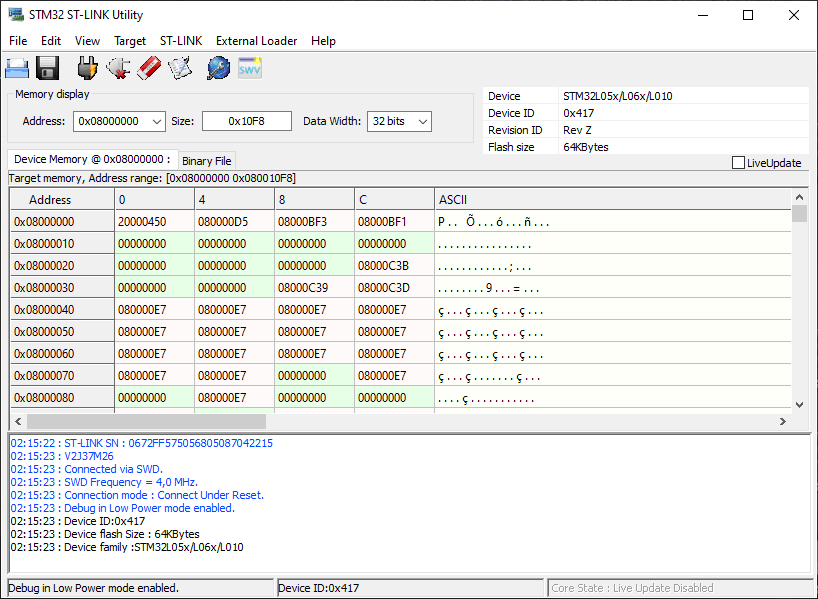Screen dimensions: 818x599
Task: Click the 'Connection mode : Connect Under Reset.' log line
Action: pyautogui.click(x=137, y=495)
